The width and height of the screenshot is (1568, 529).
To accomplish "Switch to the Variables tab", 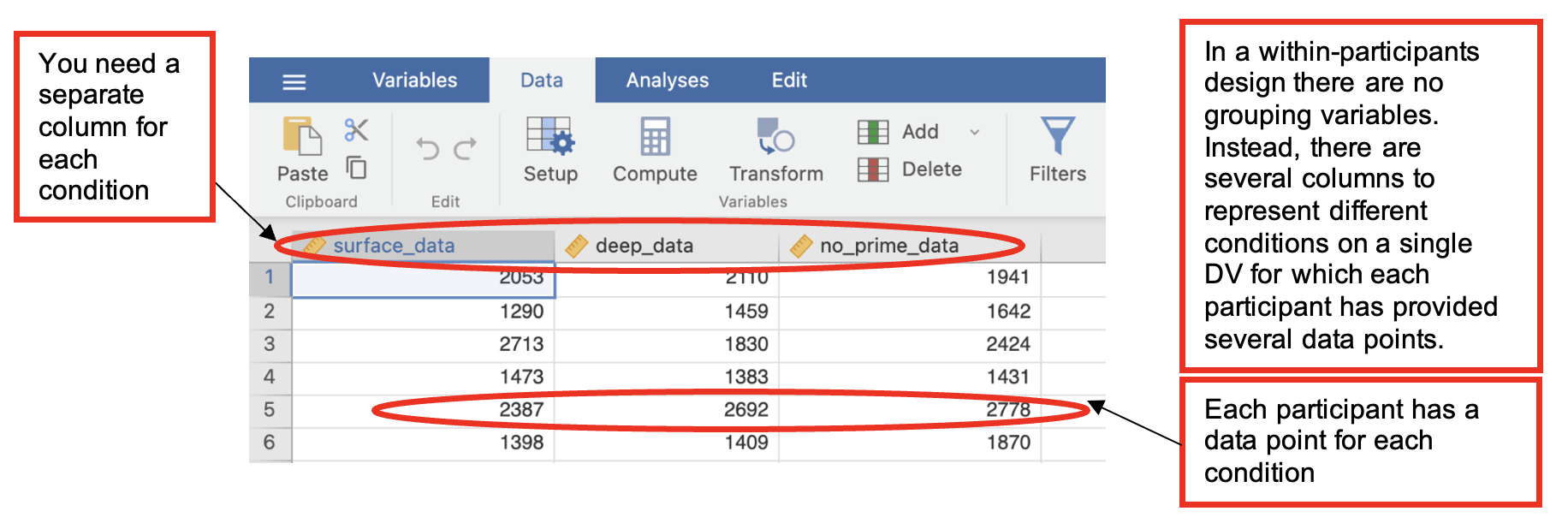I will 414,80.
